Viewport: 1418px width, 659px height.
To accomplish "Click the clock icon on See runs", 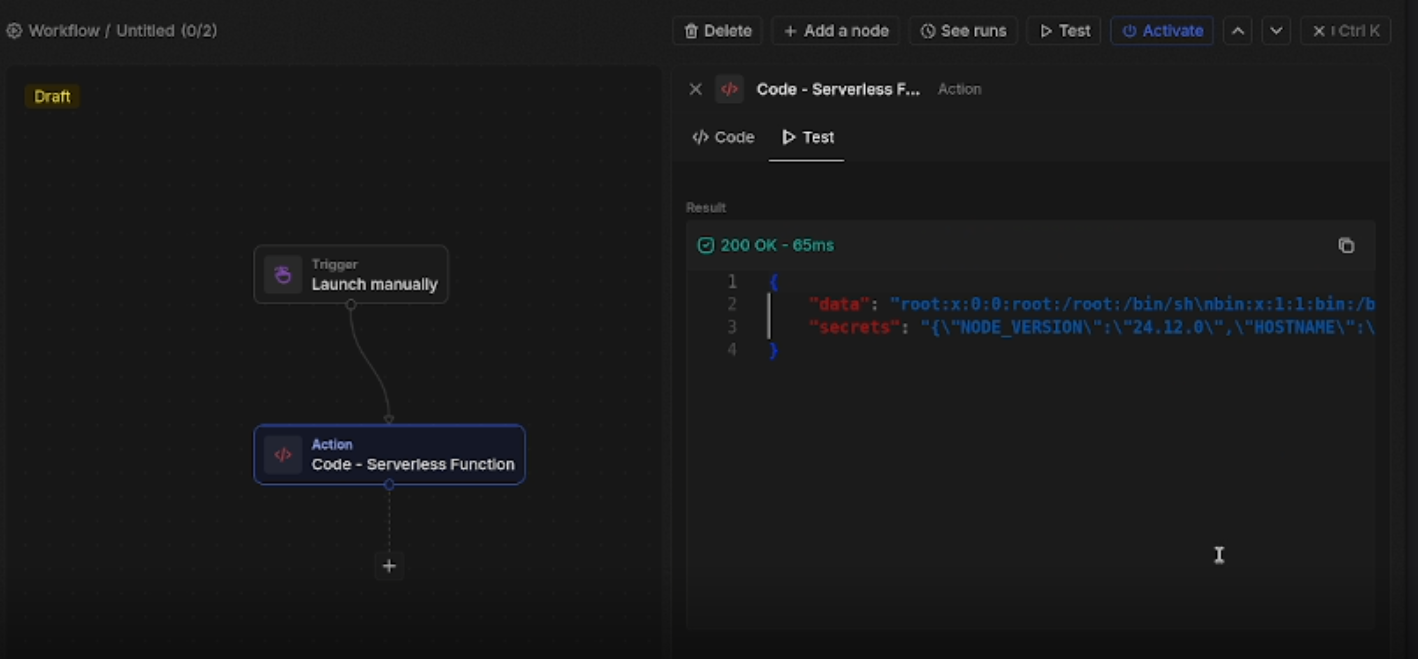I will point(930,31).
